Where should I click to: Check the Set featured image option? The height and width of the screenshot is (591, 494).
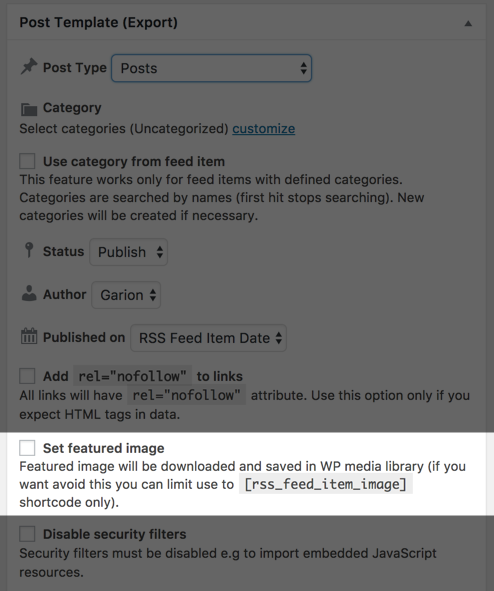[x=27, y=448]
